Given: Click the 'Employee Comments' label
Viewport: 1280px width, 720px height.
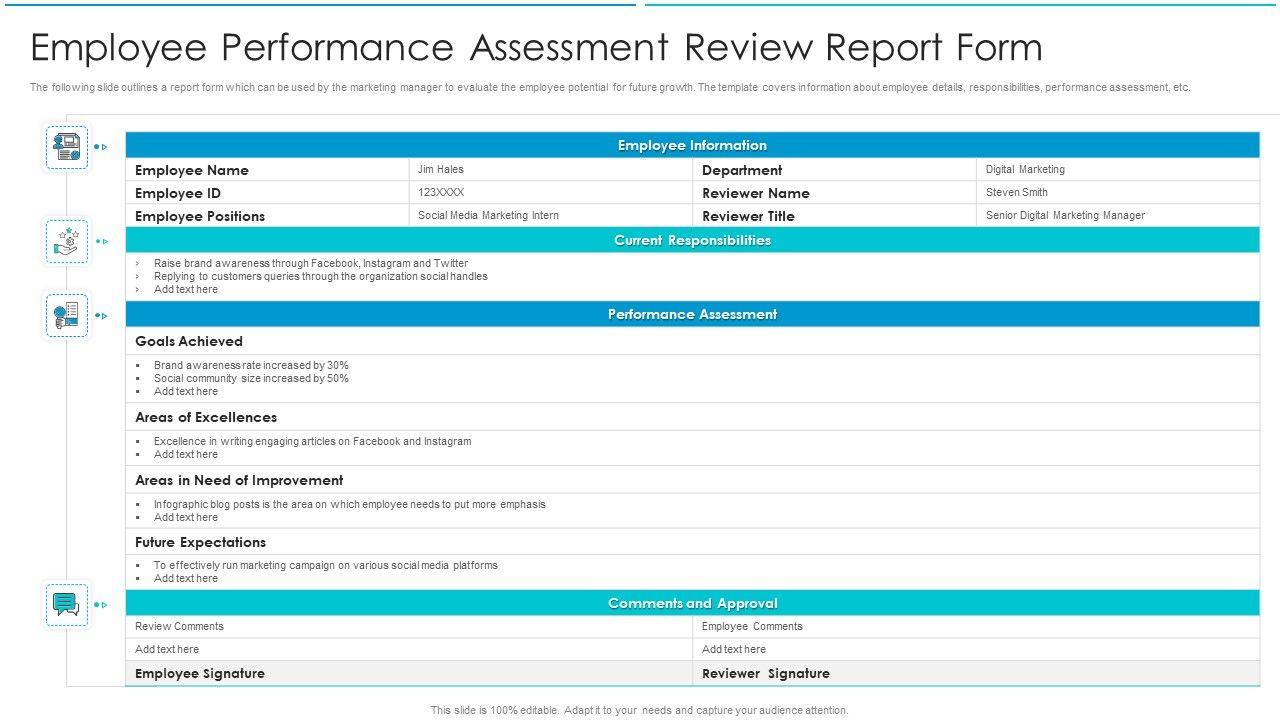Looking at the screenshot, I should (x=752, y=626).
